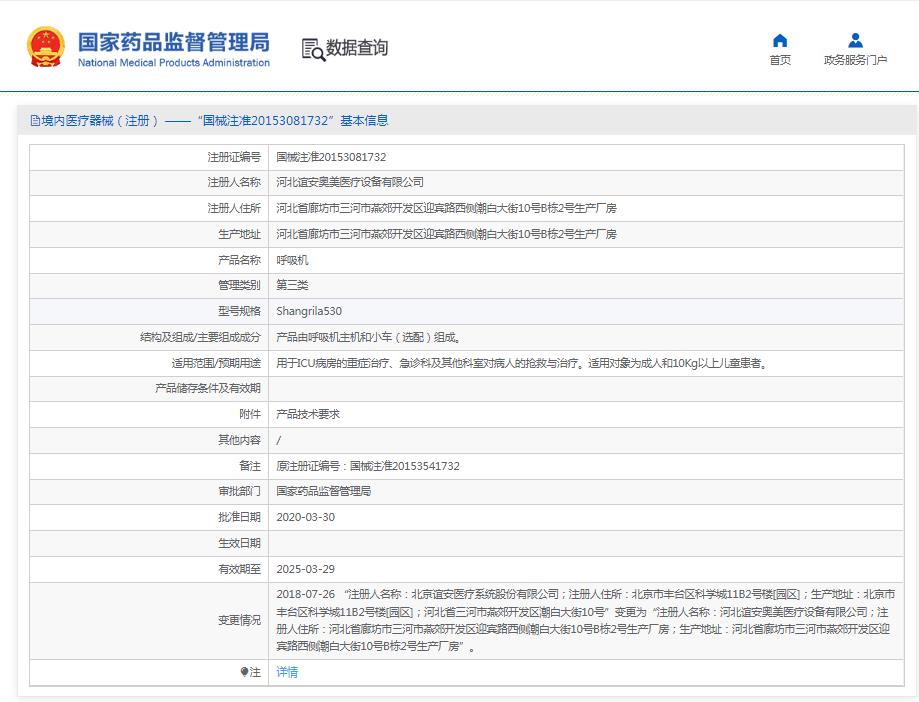Click the document icon before 境内医疗器械

click(35, 121)
